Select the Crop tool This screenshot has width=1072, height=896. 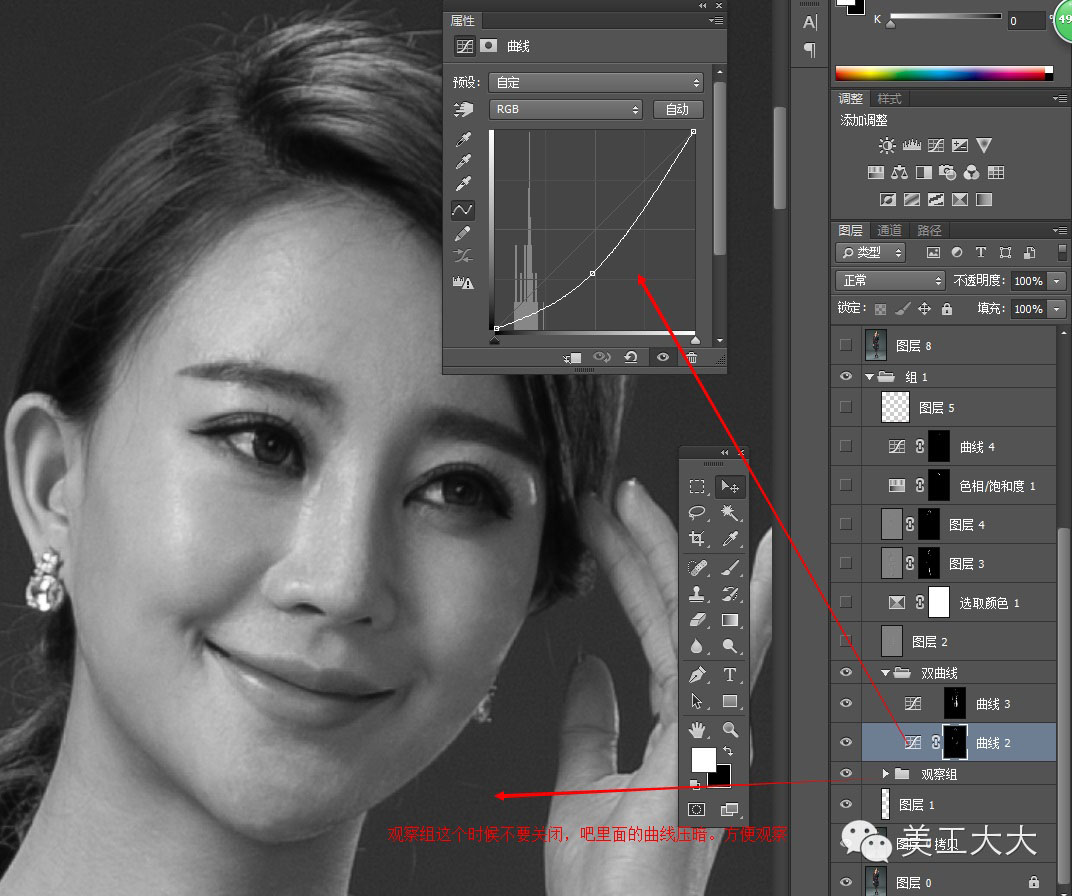pyautogui.click(x=697, y=539)
